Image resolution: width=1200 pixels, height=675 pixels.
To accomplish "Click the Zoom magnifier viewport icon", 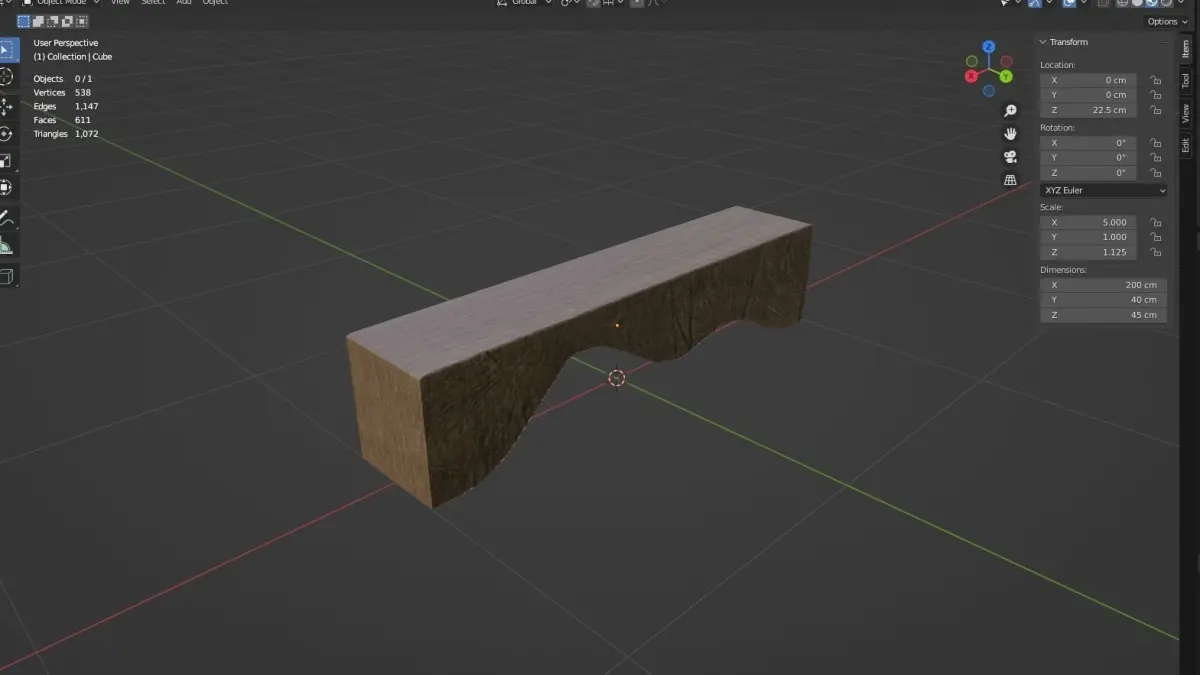I will click(x=1010, y=111).
